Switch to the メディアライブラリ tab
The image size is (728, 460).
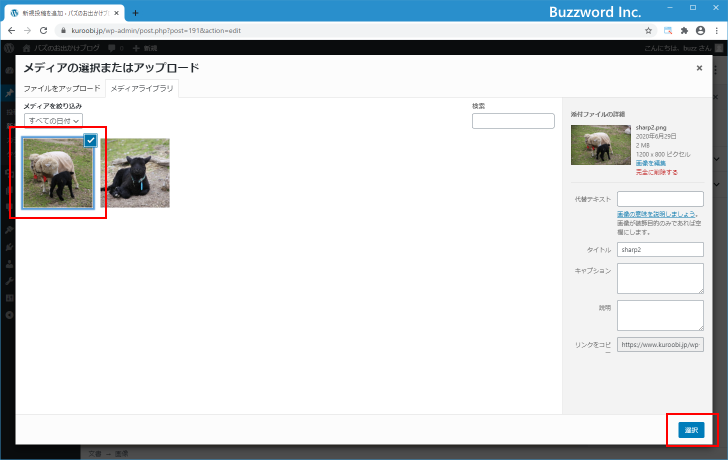tap(142, 89)
